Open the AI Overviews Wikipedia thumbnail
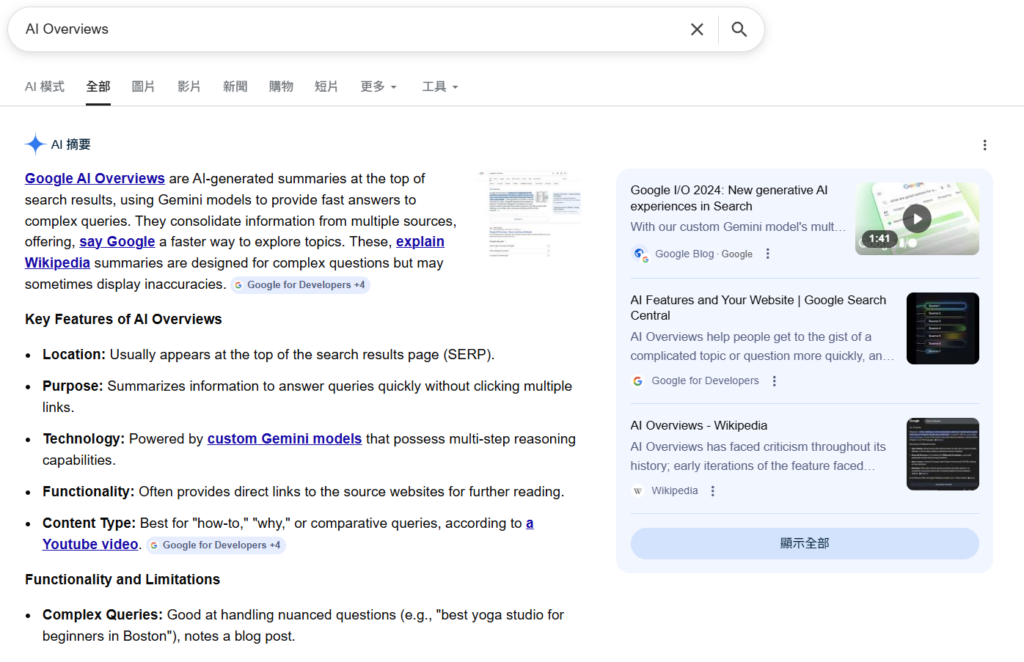Screen dimensions: 1024x662 pos(942,454)
